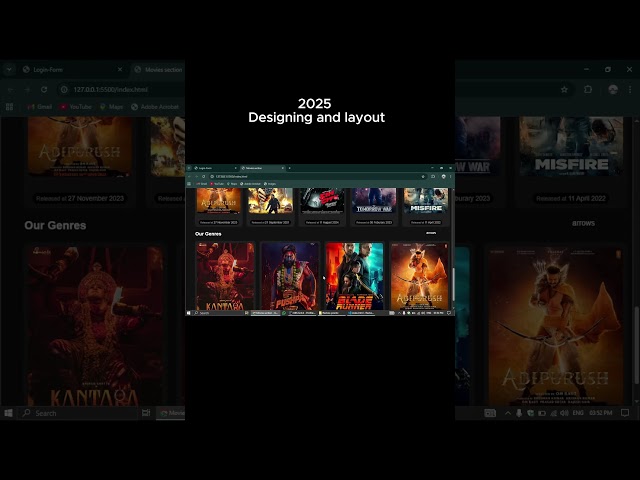Open the Tomorrow War poster in center browser

click(374, 200)
